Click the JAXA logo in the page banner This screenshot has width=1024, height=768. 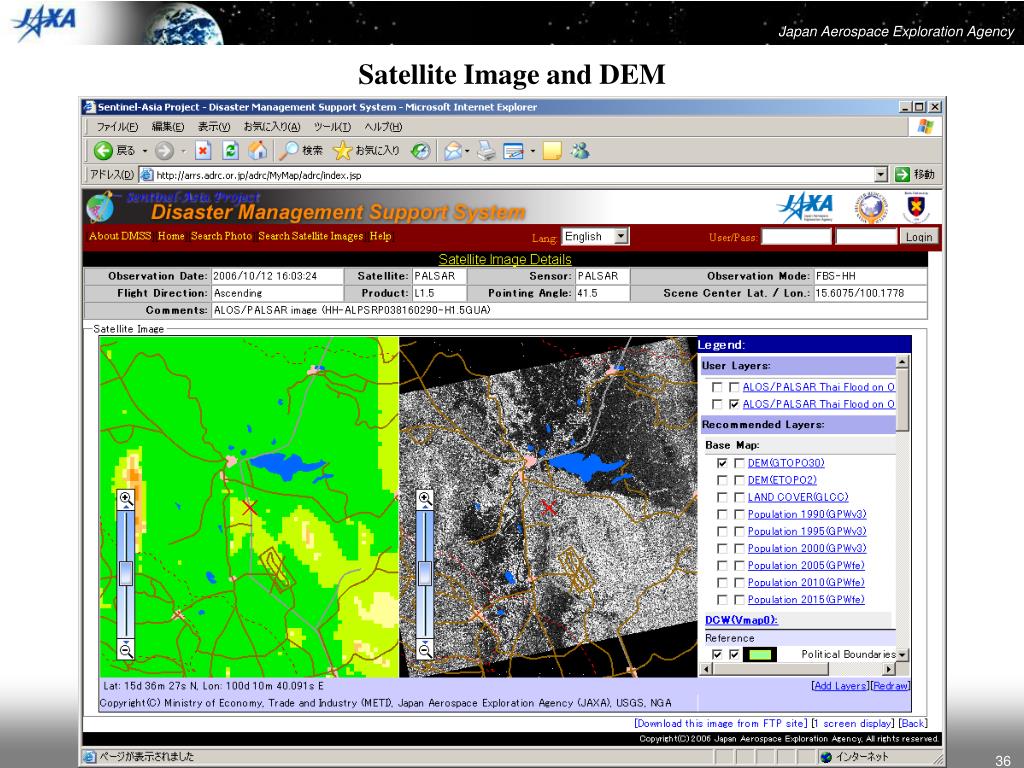click(806, 208)
